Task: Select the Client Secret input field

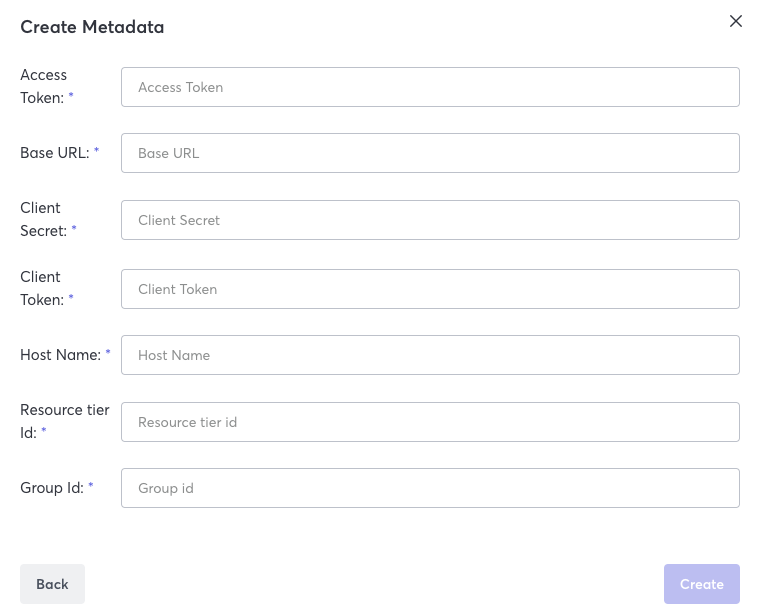Action: (430, 220)
